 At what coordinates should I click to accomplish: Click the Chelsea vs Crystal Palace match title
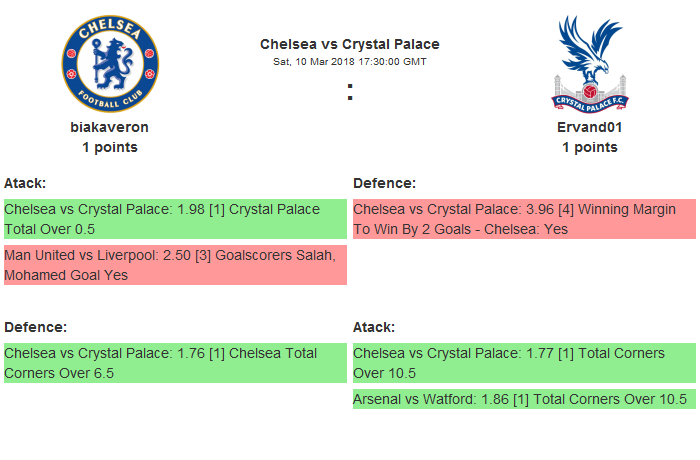(349, 44)
